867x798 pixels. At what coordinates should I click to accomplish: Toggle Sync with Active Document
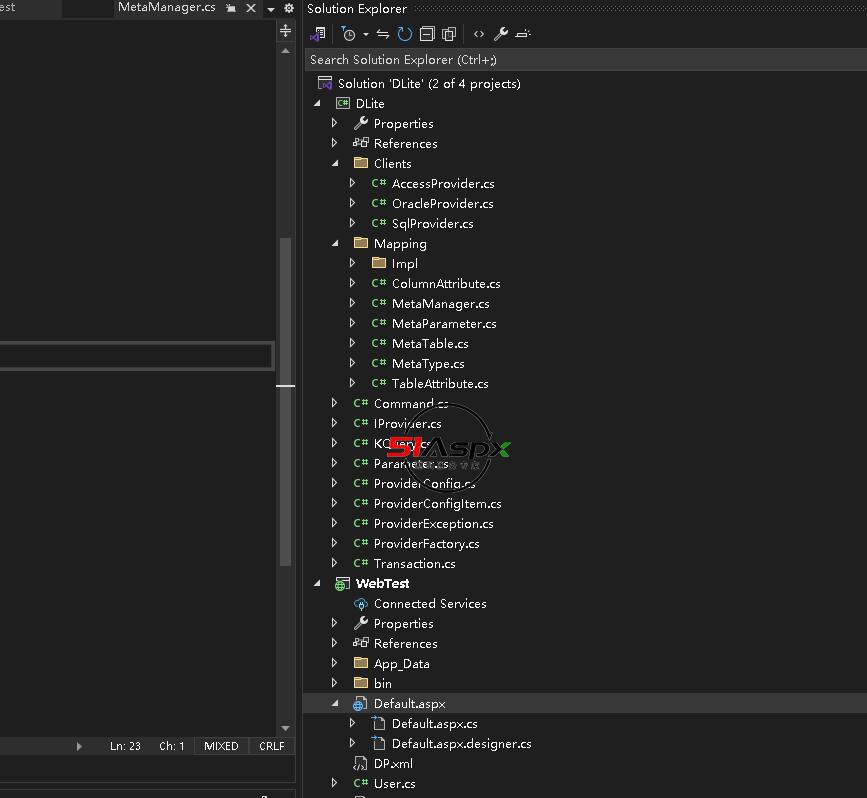(383, 34)
